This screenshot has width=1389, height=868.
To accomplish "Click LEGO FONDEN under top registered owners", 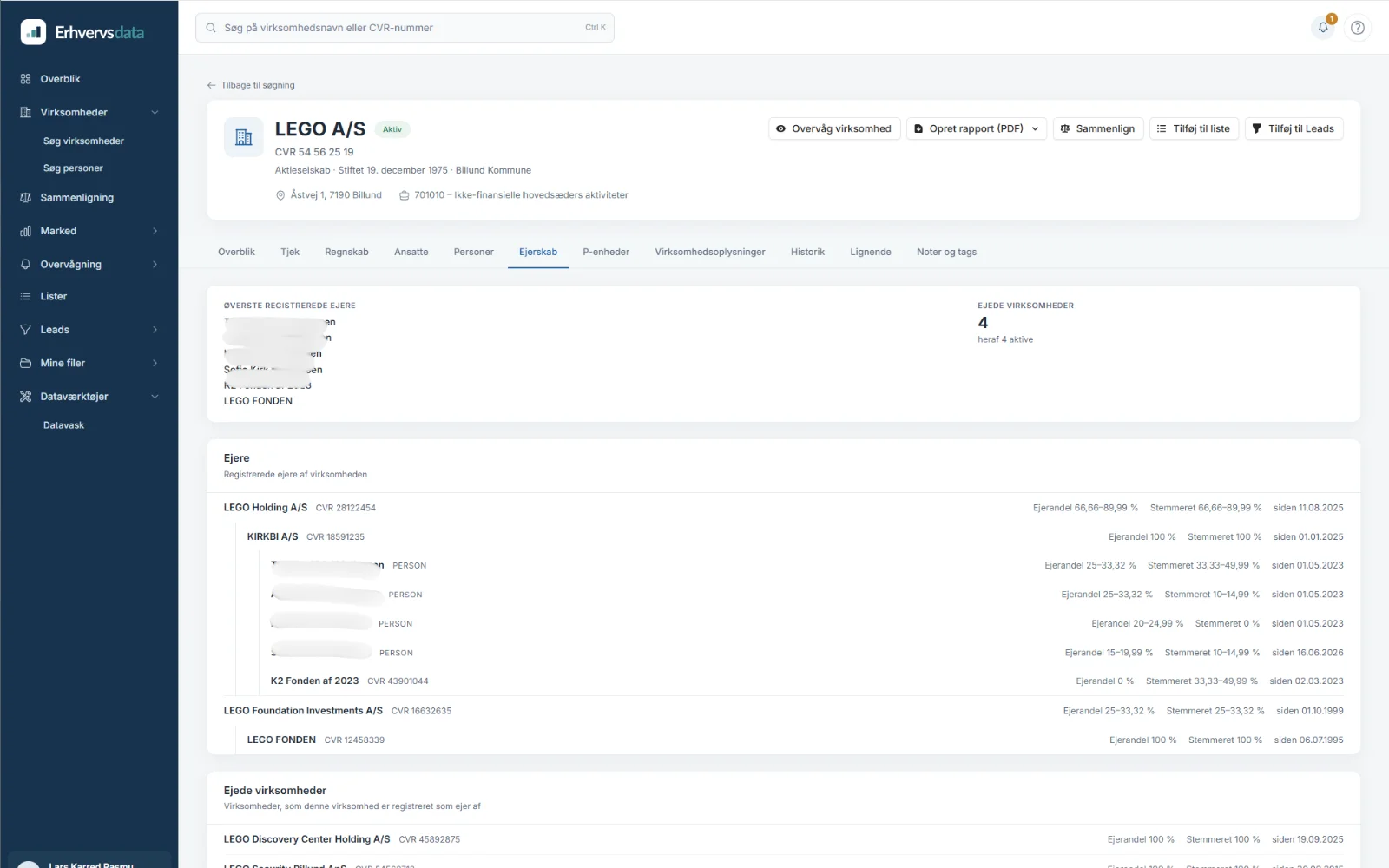I will [258, 401].
